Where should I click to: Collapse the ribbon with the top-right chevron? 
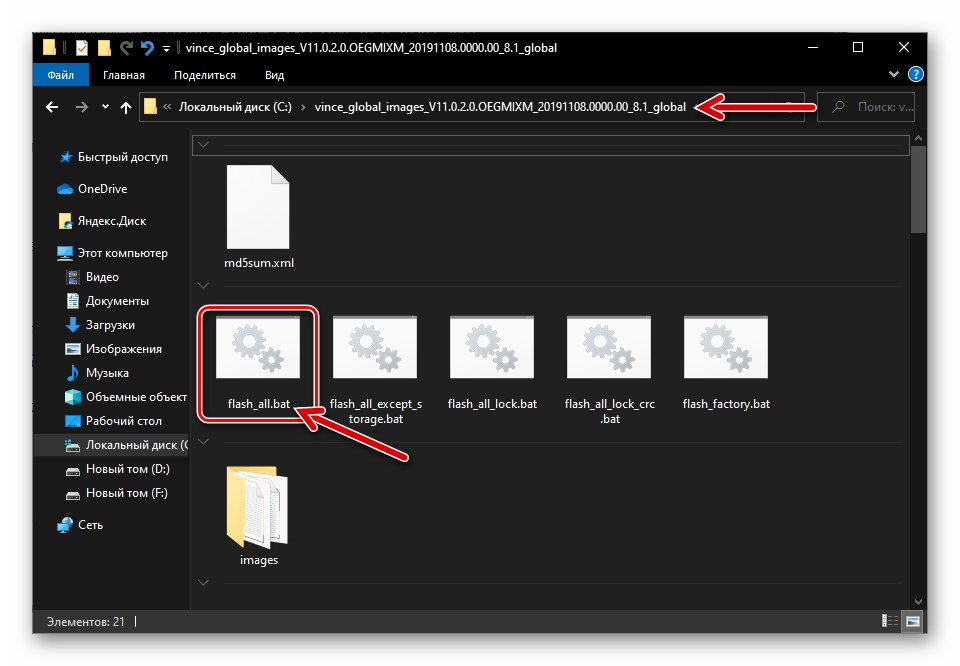click(x=894, y=73)
